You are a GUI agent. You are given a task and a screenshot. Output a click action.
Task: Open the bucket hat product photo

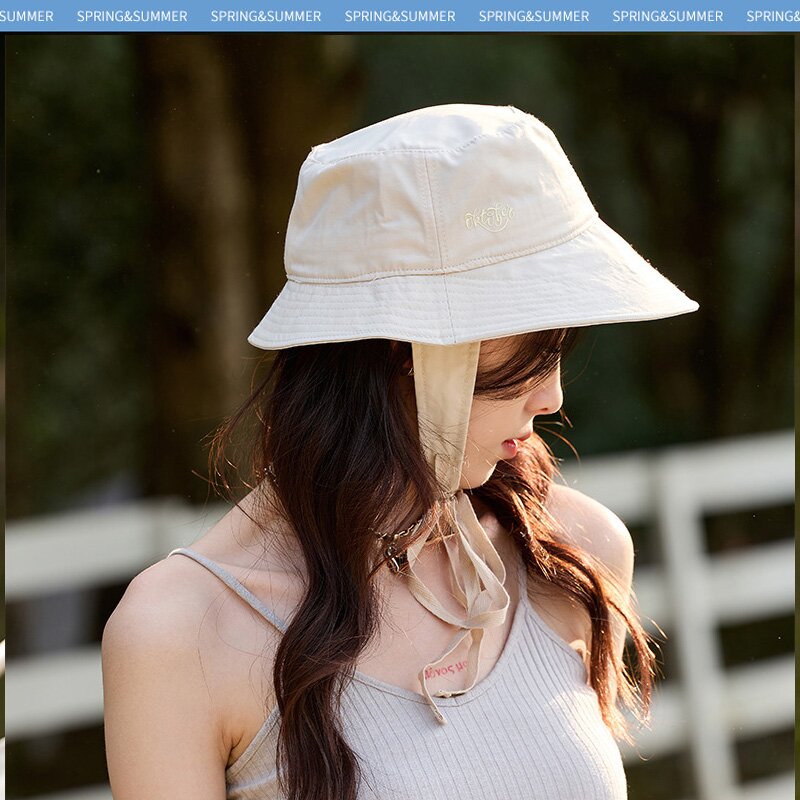click(x=400, y=416)
